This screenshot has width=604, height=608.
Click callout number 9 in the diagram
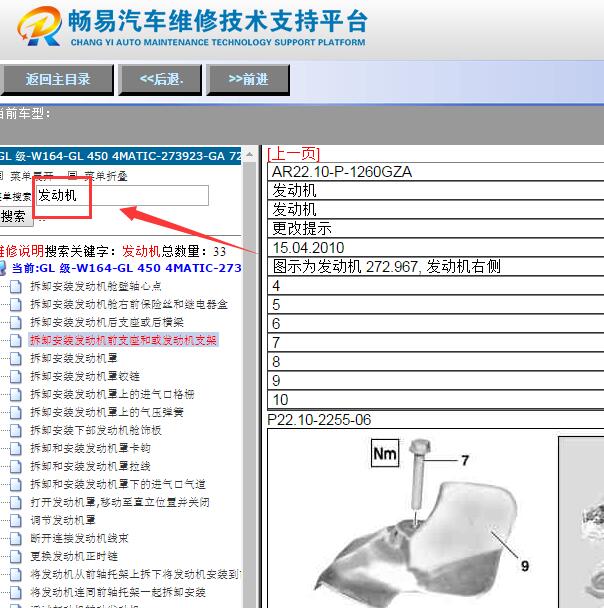click(x=525, y=566)
